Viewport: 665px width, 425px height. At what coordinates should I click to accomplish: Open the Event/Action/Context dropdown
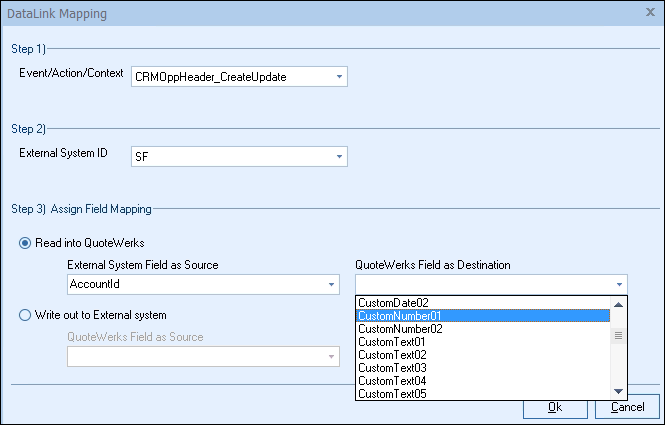[x=339, y=76]
